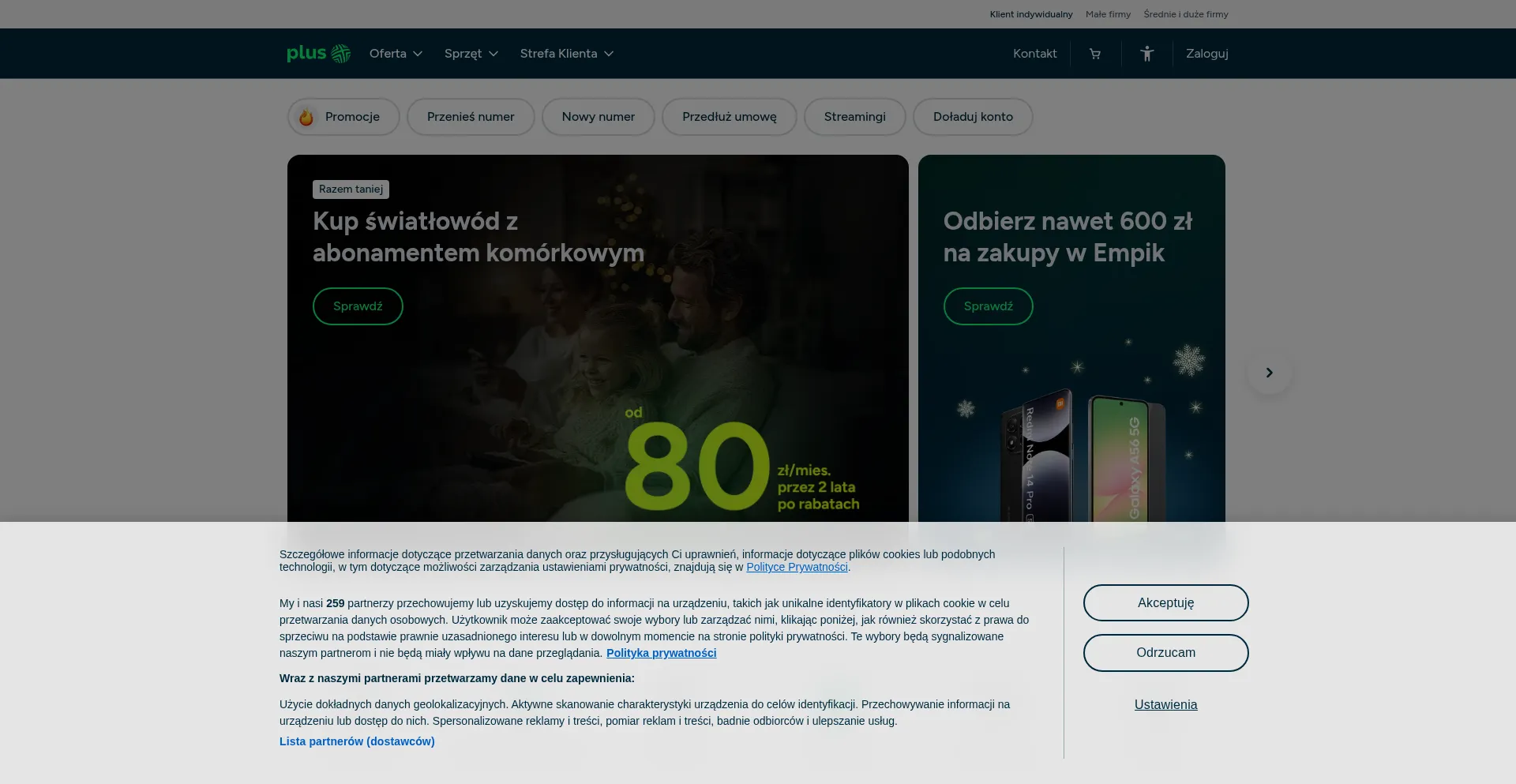
Task: Choose the Przenieś numer chip
Action: pos(471,117)
